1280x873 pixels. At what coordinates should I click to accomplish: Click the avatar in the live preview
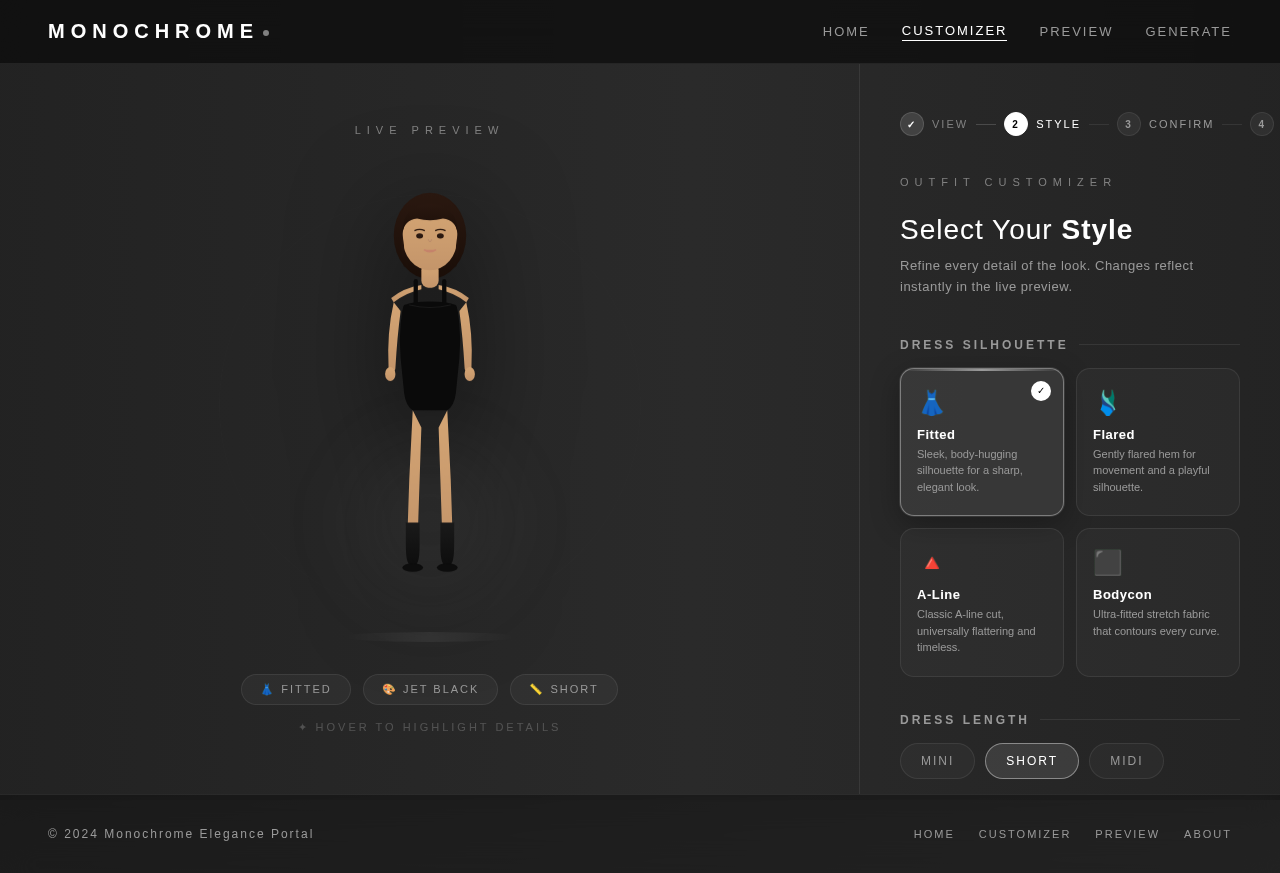[429, 380]
